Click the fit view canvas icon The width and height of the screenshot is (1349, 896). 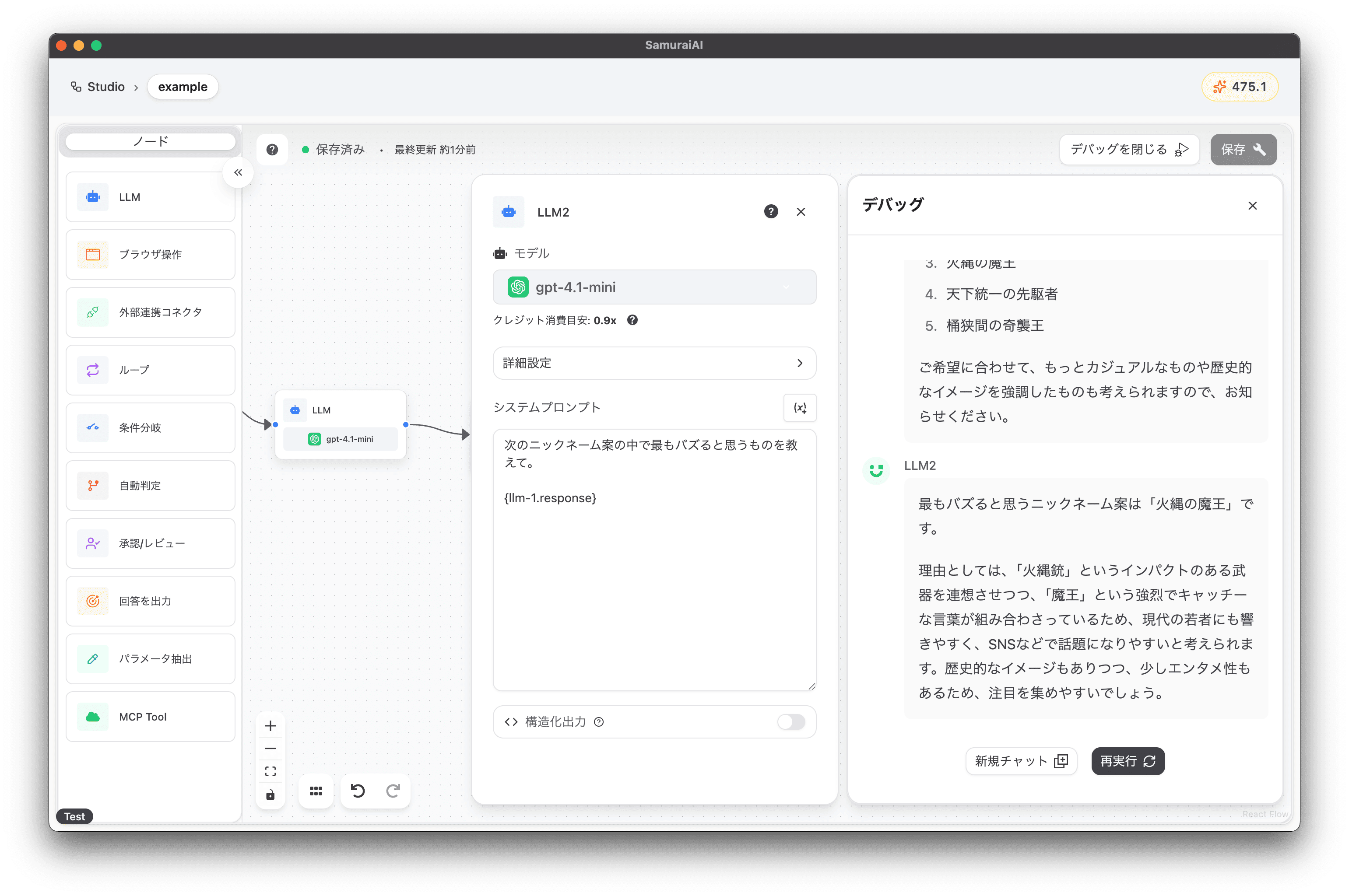click(x=271, y=771)
